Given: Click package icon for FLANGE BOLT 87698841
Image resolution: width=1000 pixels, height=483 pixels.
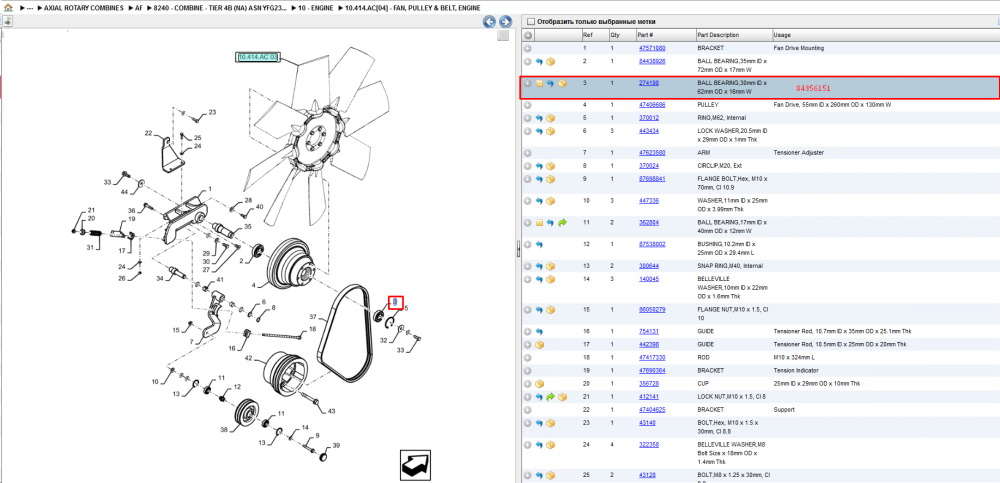Looking at the screenshot, I should (x=550, y=179).
